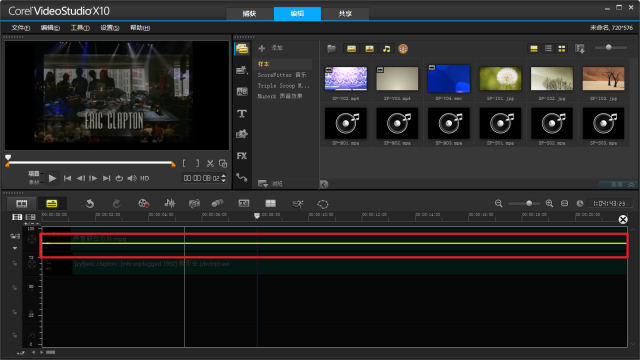Click the 添加 add folder button
Image resolution: width=640 pixels, height=360 pixels.
pos(271,48)
